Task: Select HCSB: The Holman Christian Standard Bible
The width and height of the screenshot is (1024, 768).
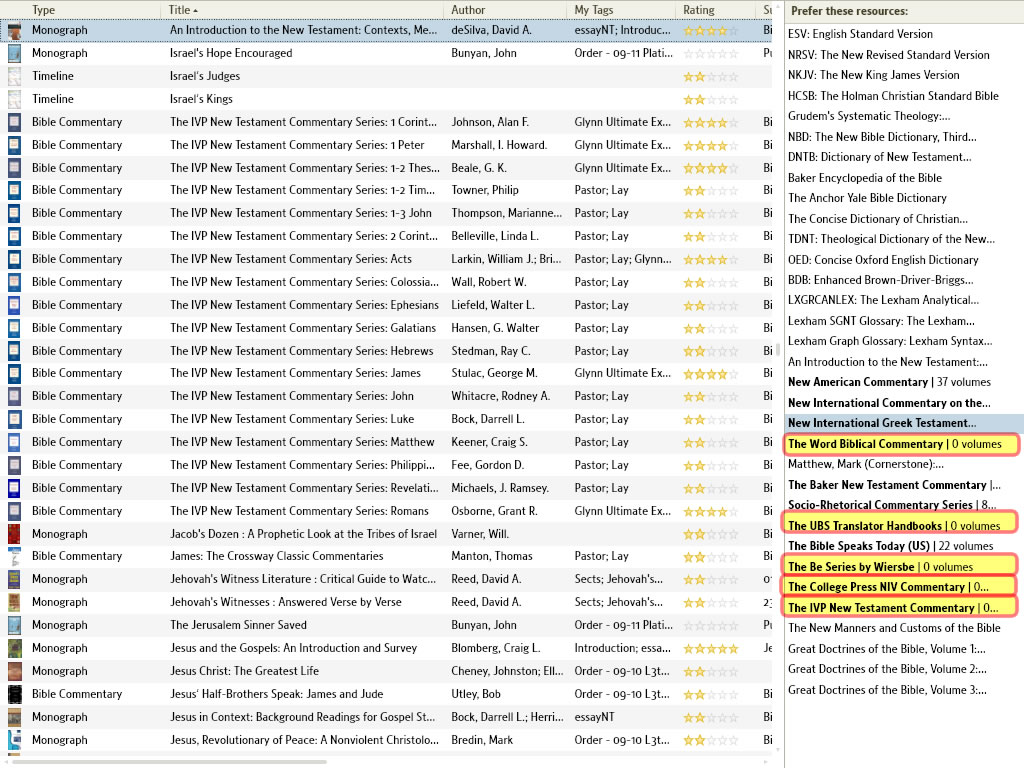Action: [x=893, y=96]
